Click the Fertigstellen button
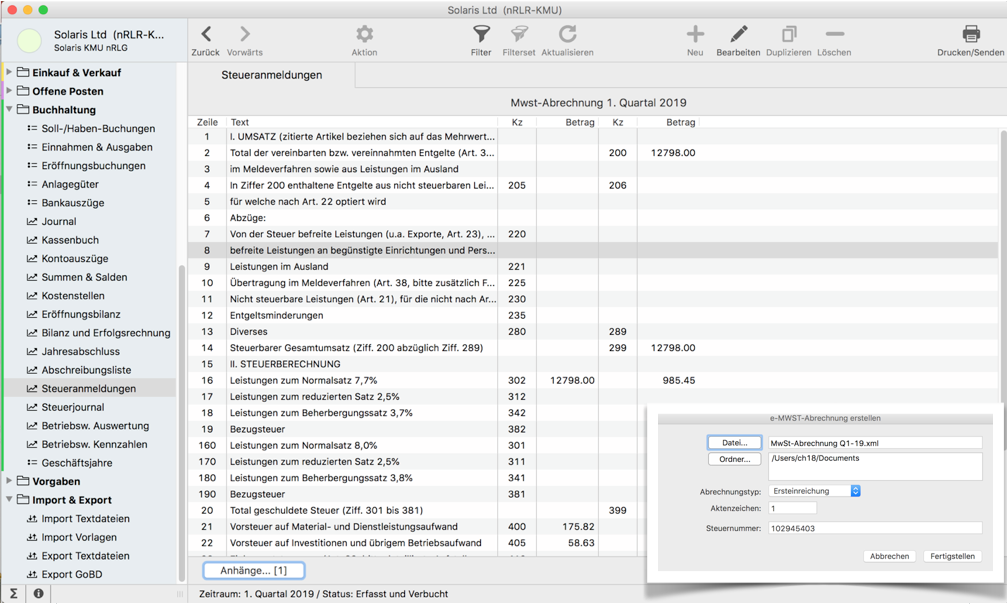 951,556
